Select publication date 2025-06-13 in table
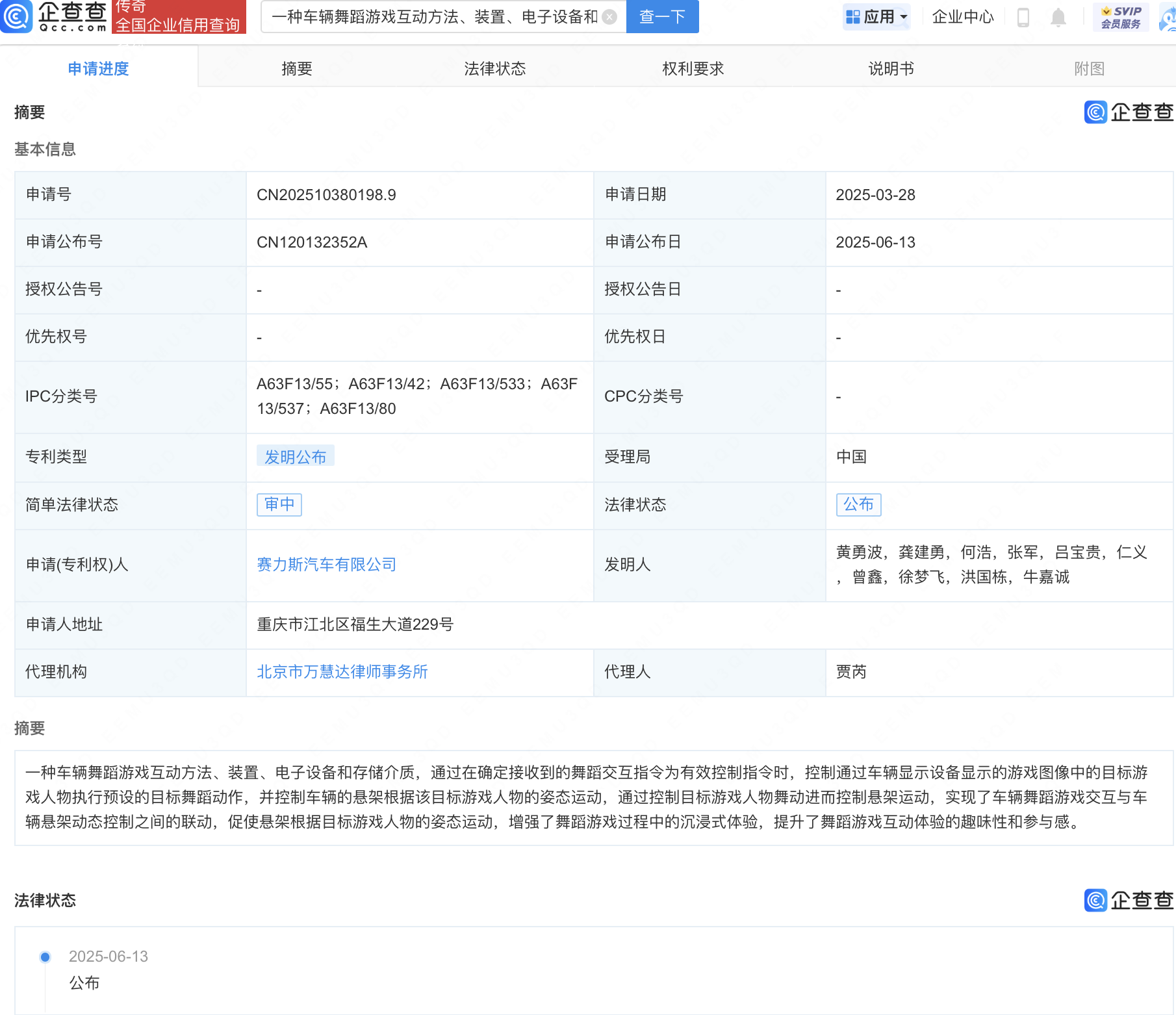1176x1015 pixels. click(875, 242)
